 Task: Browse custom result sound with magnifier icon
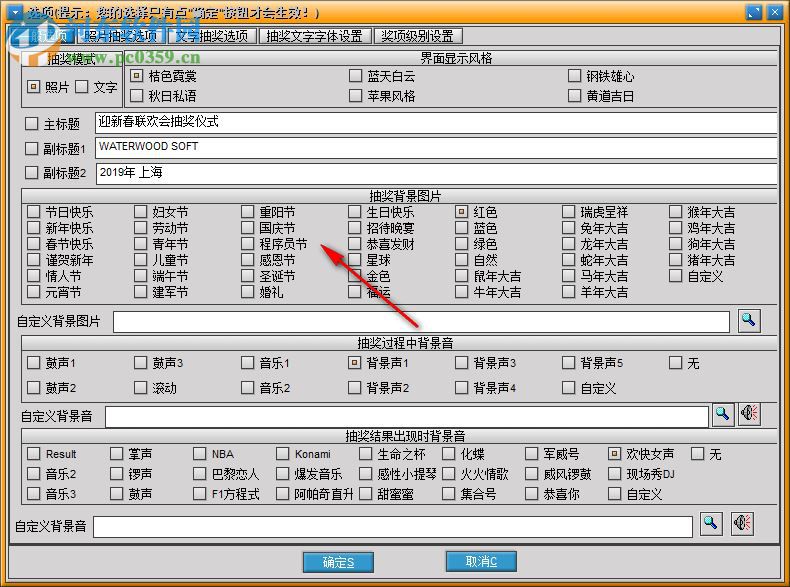[711, 524]
